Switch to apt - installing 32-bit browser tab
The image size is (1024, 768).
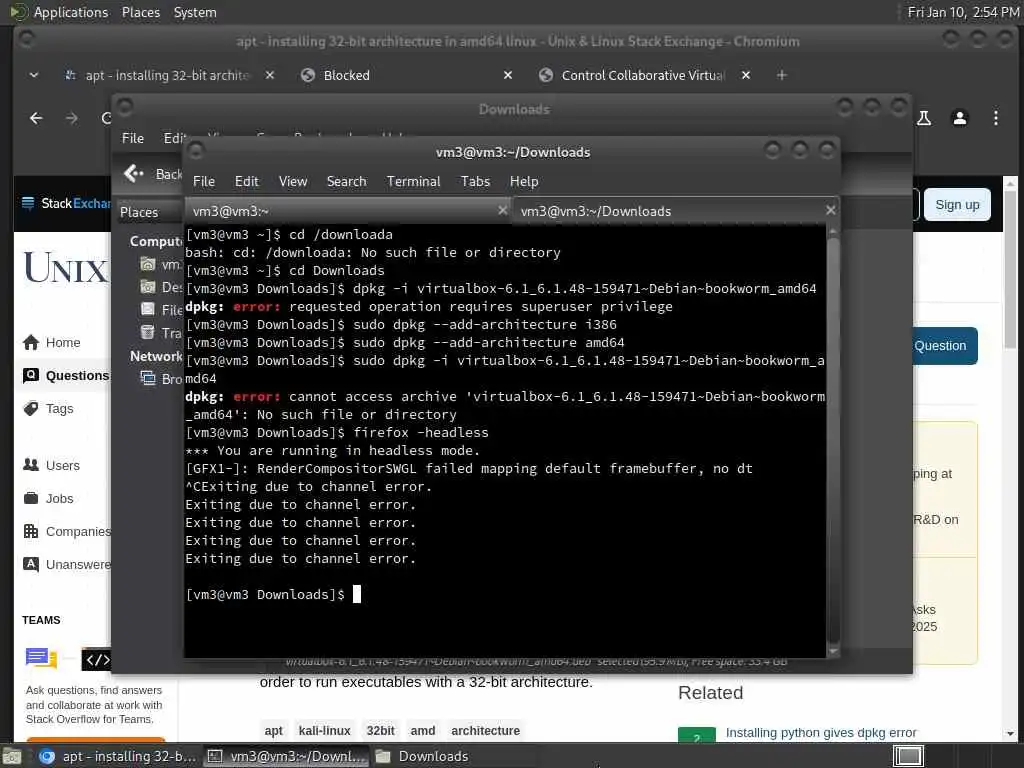pos(167,75)
